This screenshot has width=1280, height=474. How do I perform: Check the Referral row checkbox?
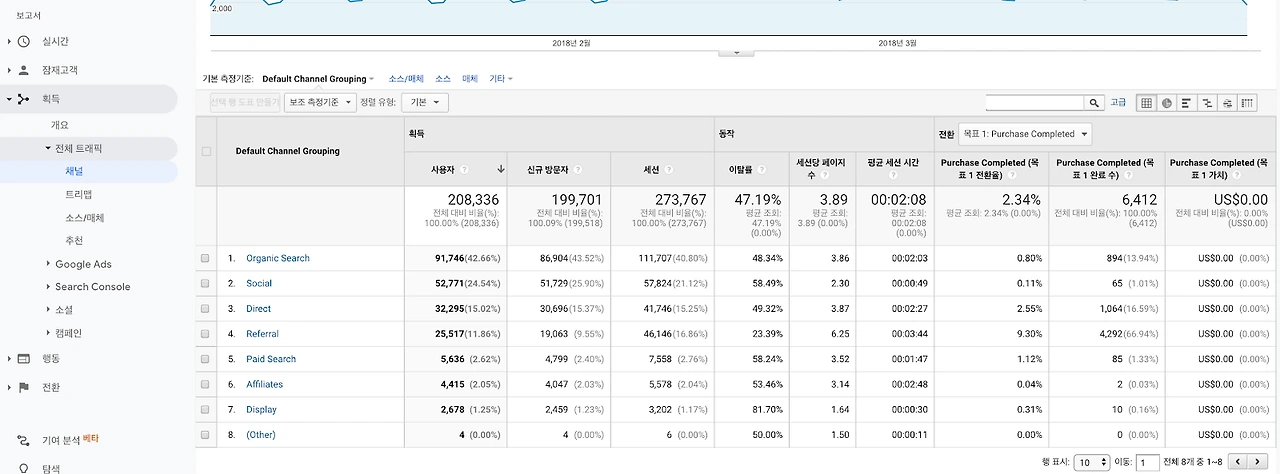click(x=205, y=333)
